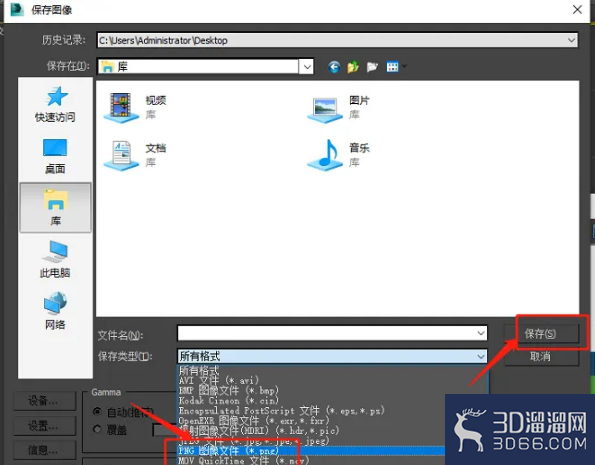Image resolution: width=595 pixels, height=465 pixels.
Task: Click the 保存(S) button
Action: point(541,334)
